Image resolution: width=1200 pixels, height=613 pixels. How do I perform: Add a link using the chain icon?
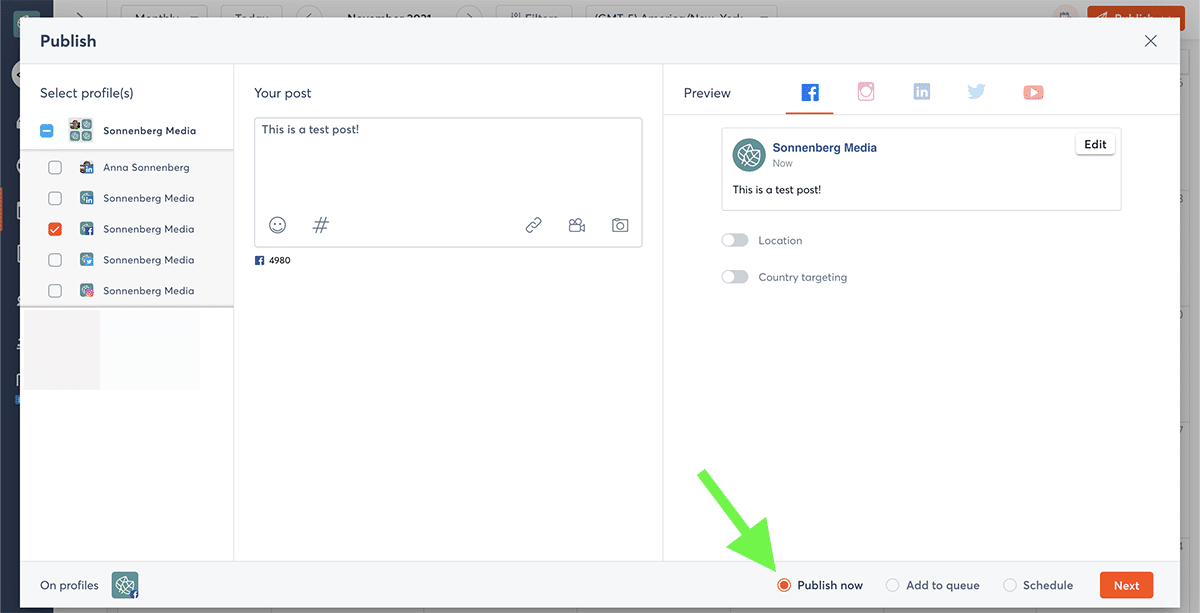point(534,226)
